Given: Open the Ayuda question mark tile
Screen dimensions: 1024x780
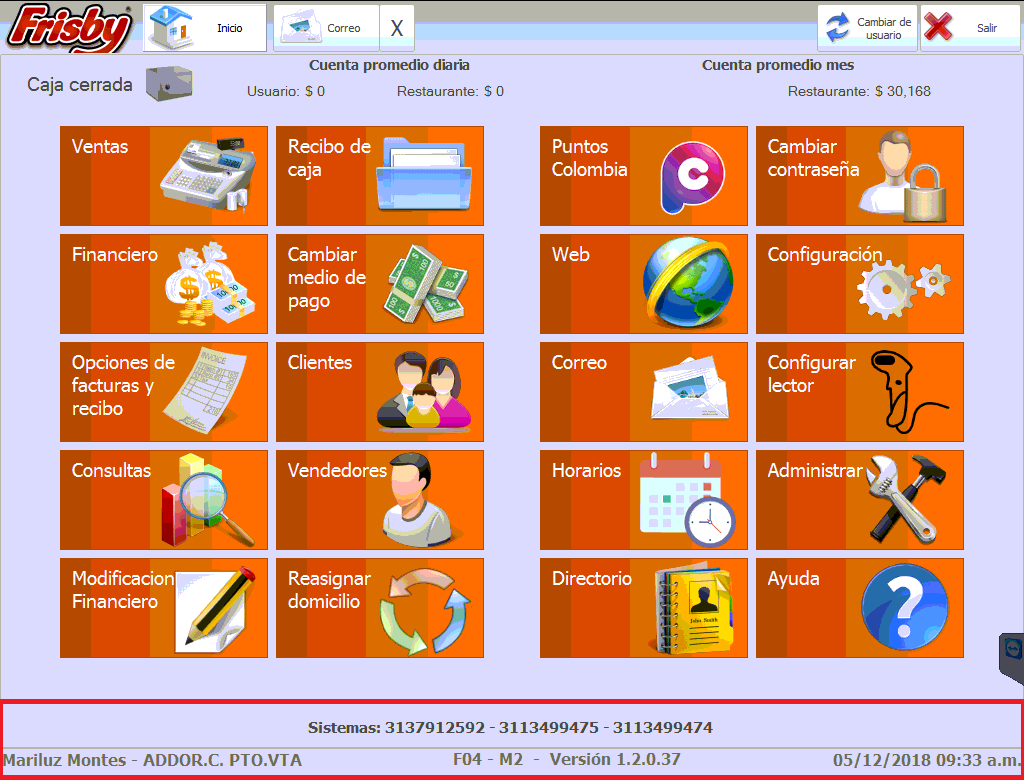Looking at the screenshot, I should click(x=860, y=608).
